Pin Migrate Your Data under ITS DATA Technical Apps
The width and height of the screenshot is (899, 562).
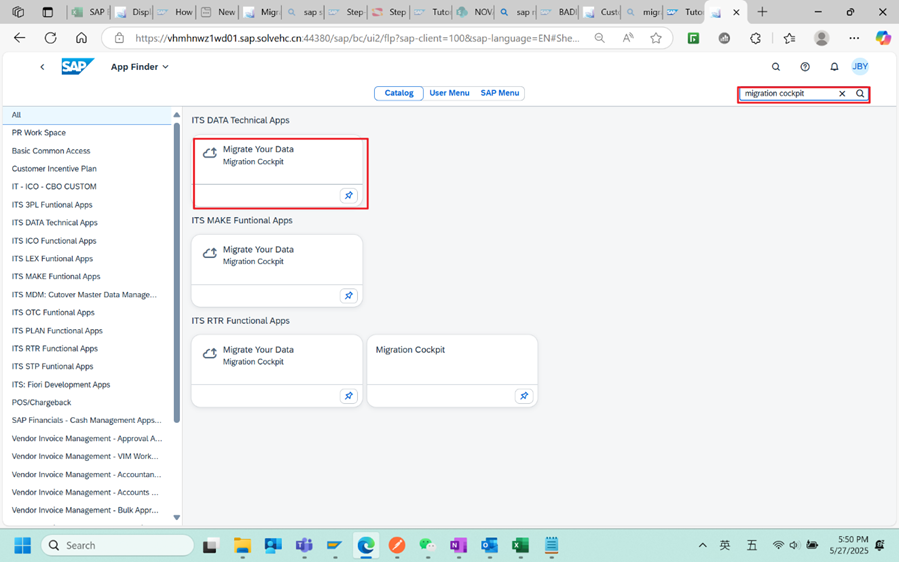click(349, 196)
